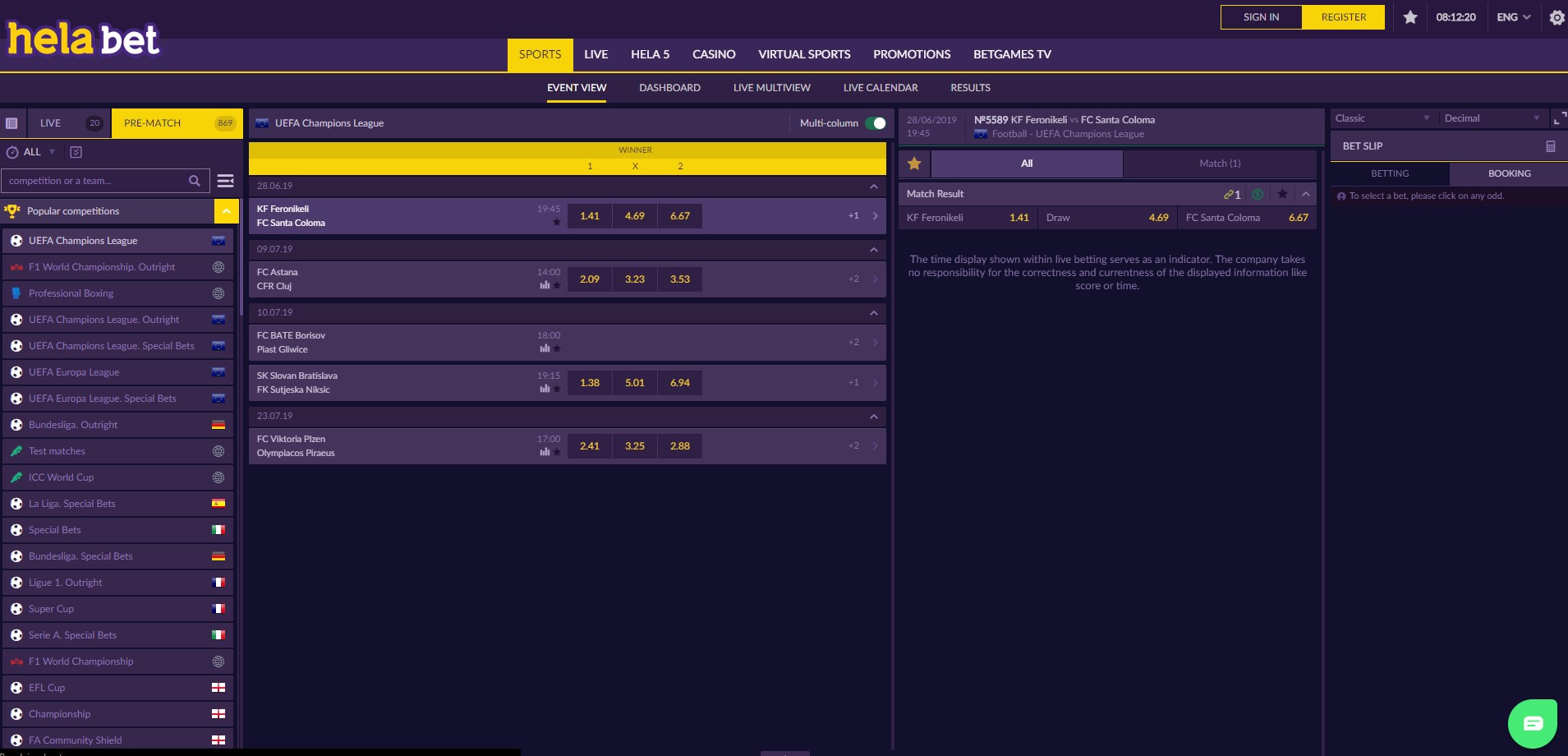Open statistics icon for FC Viktoria Plzen match
Viewport: 1568px width, 756px height.
click(545, 452)
